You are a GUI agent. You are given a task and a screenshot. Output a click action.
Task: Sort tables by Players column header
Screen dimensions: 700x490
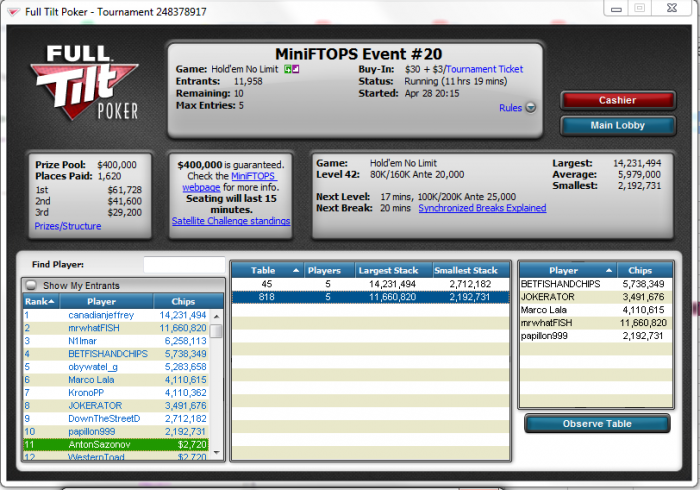(329, 270)
